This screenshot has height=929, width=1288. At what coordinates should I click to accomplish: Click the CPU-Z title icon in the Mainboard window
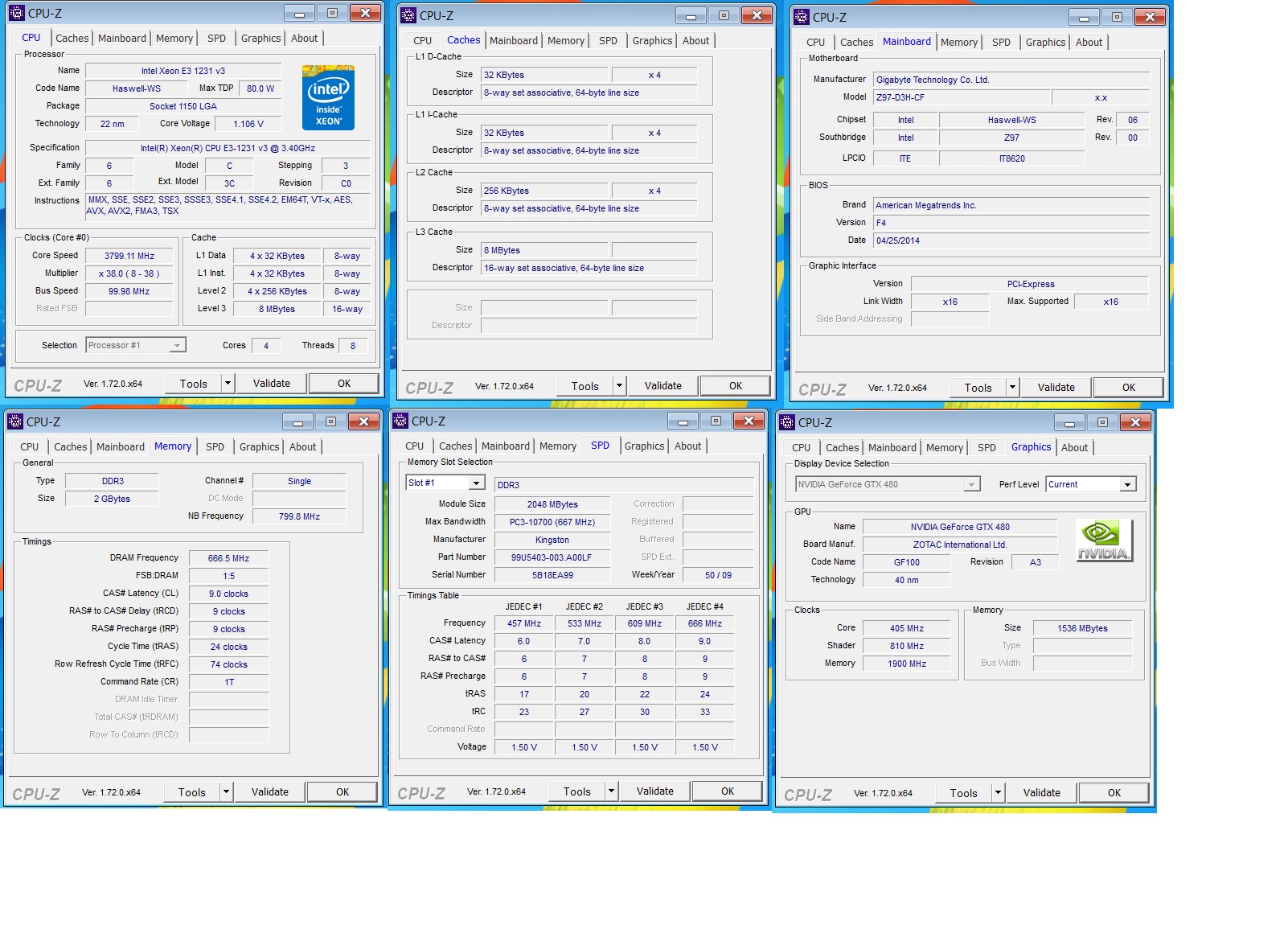(x=802, y=17)
